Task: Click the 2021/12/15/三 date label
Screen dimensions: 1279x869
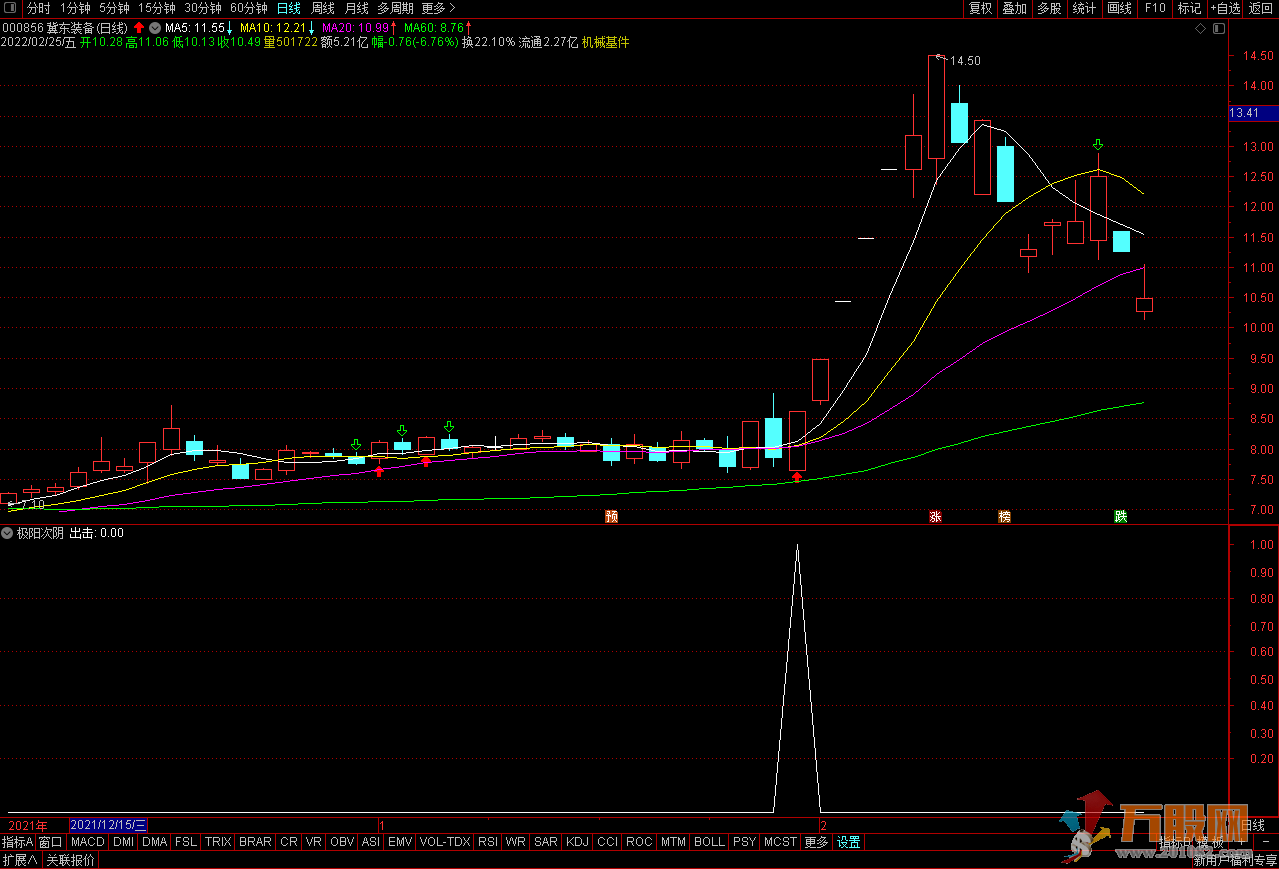Action: (109, 826)
